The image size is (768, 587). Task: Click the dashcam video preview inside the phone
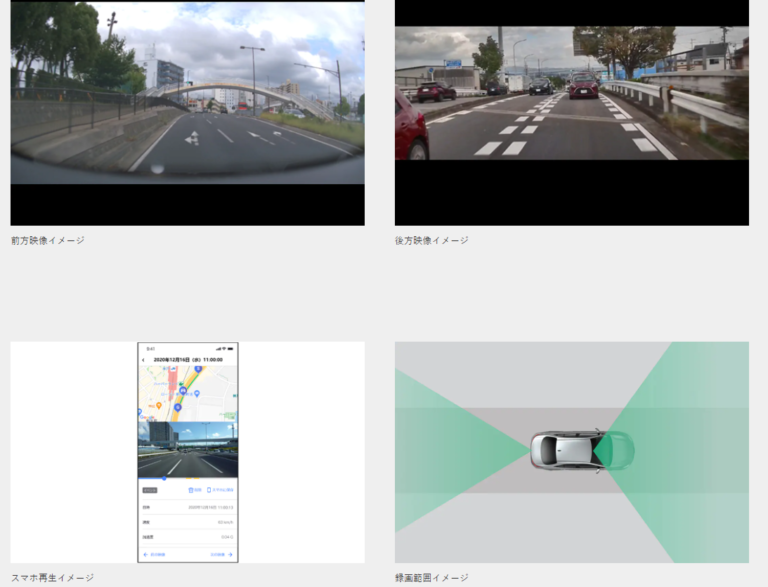(x=187, y=450)
